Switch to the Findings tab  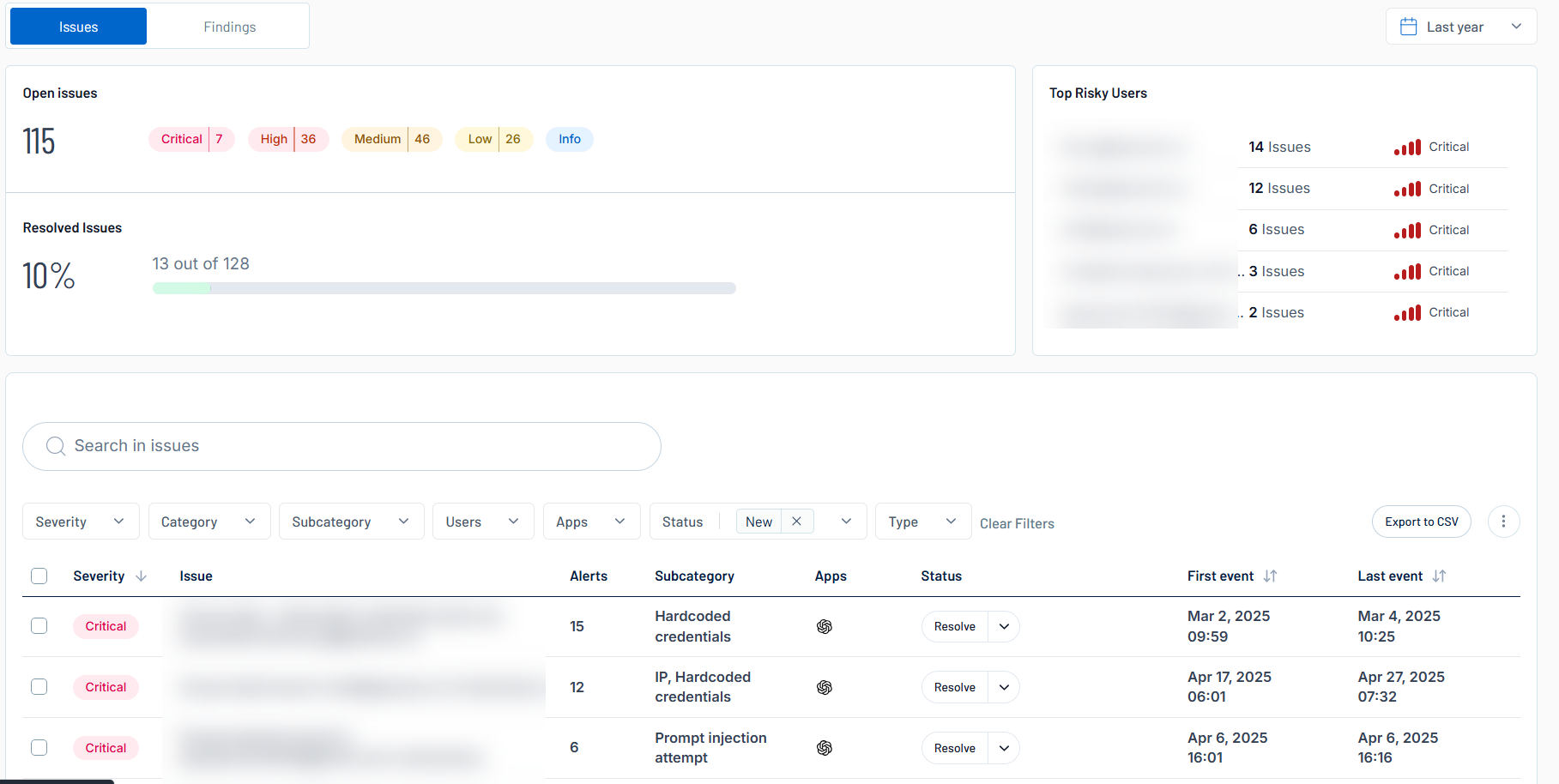pyautogui.click(x=229, y=27)
